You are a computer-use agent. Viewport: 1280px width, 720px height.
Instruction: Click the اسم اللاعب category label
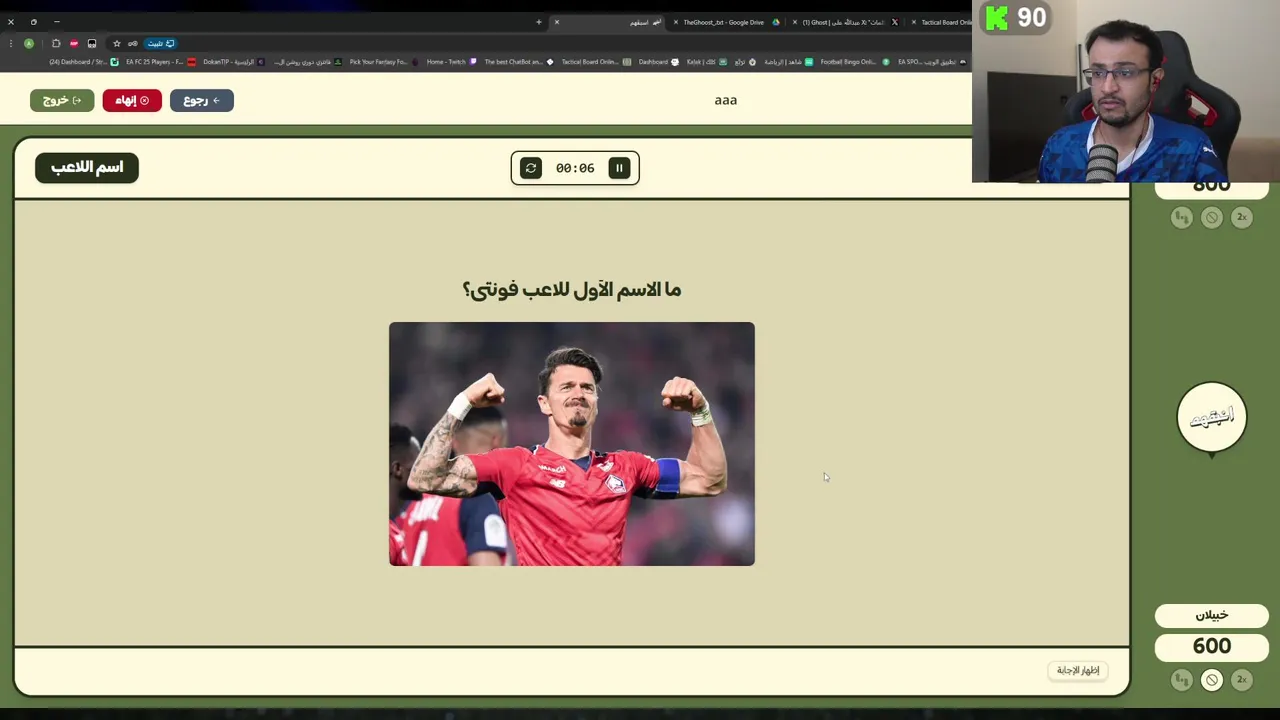[x=87, y=167]
